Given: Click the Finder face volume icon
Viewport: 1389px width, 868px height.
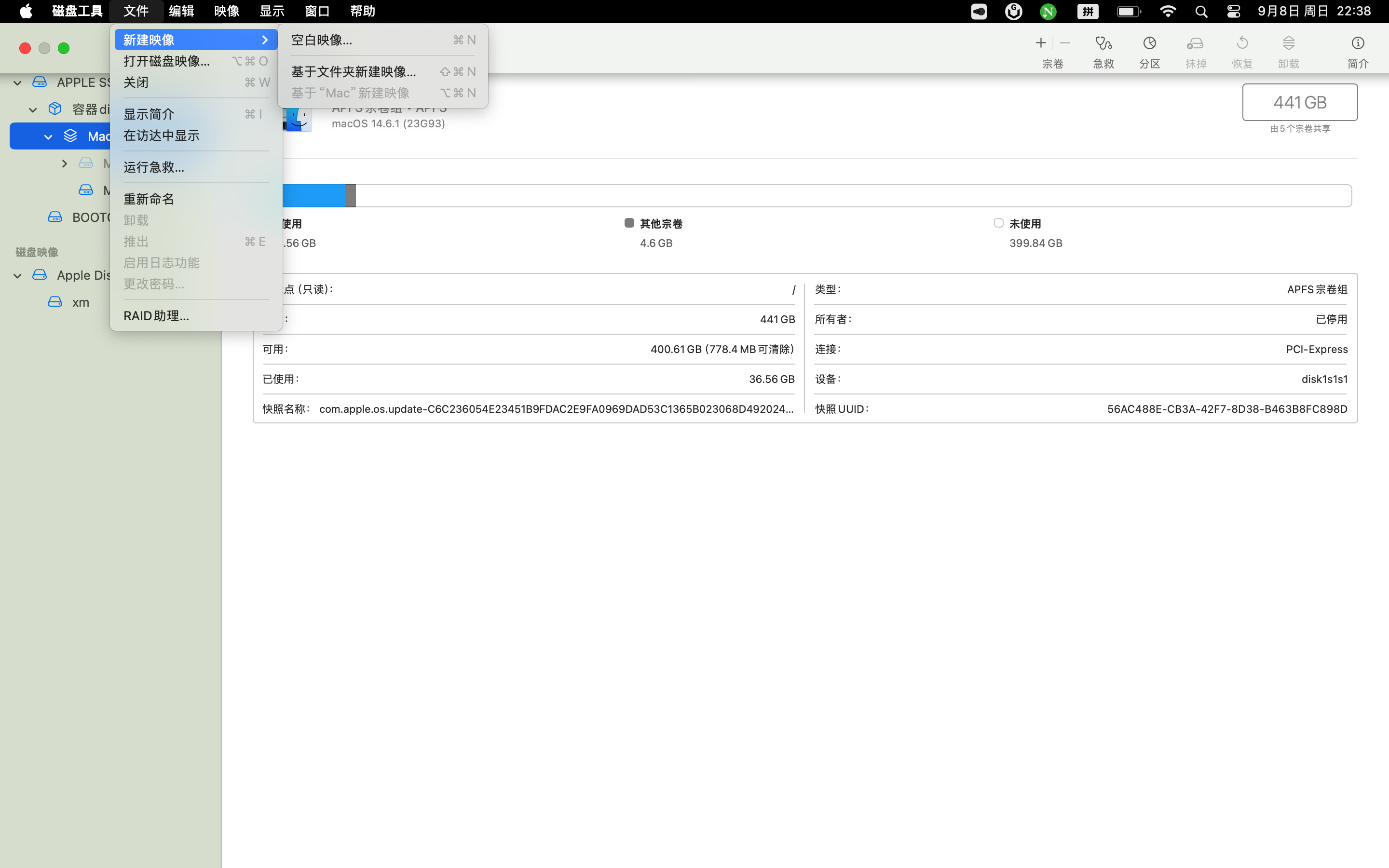Looking at the screenshot, I should 298,120.
